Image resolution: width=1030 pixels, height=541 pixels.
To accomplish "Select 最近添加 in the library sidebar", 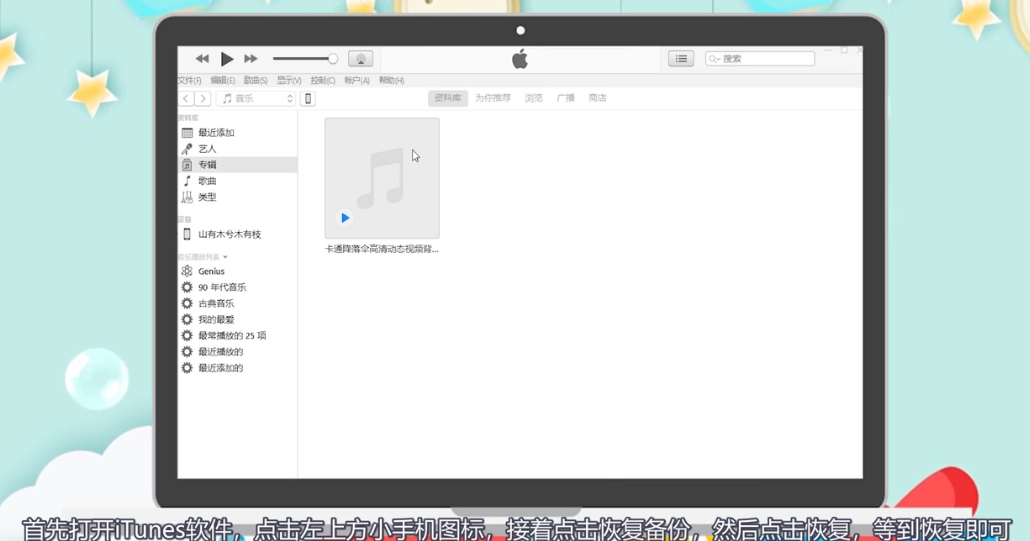I will (x=238, y=133).
